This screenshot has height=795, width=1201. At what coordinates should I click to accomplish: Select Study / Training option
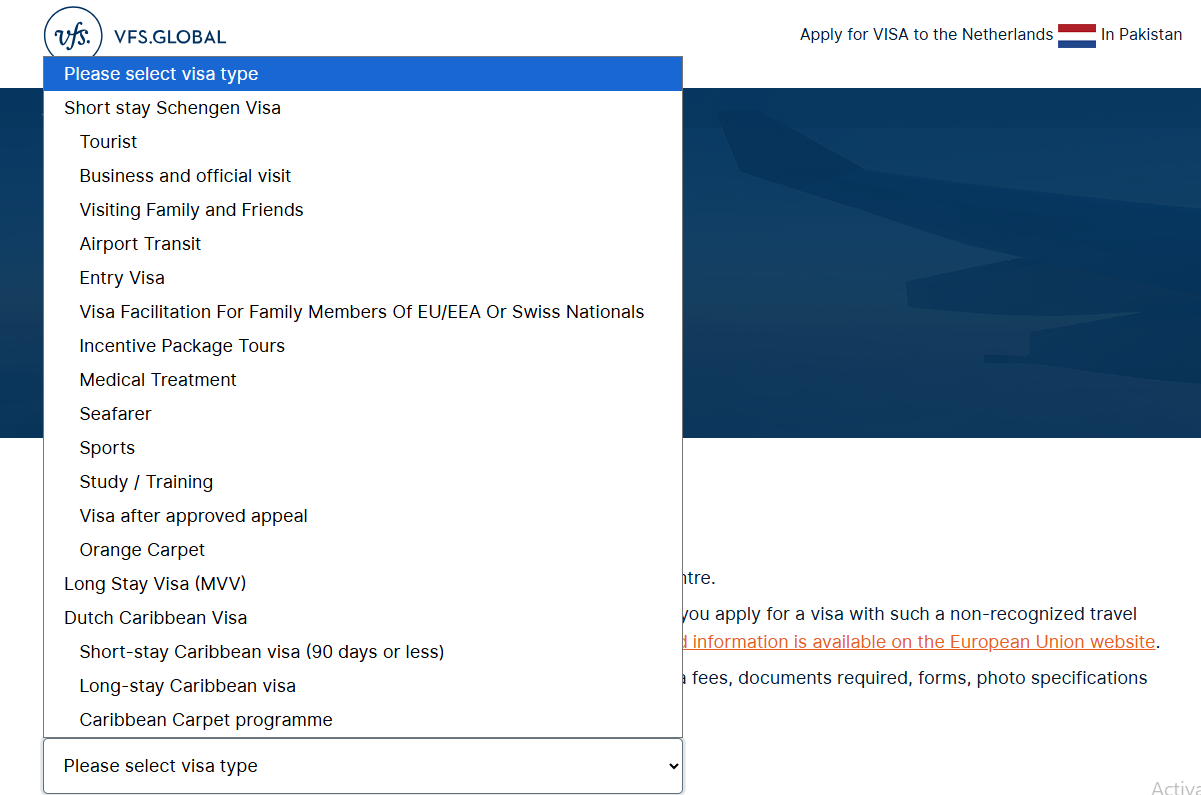tap(363, 482)
